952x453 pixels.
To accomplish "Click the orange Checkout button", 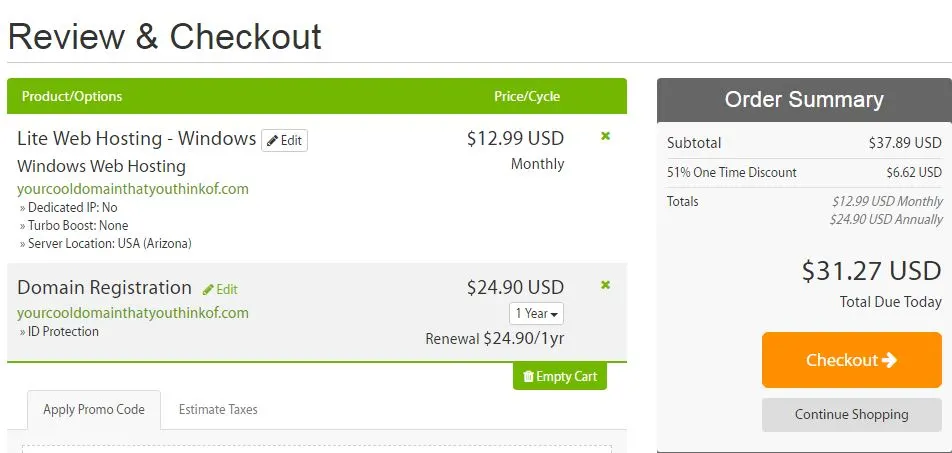I will [x=851, y=360].
